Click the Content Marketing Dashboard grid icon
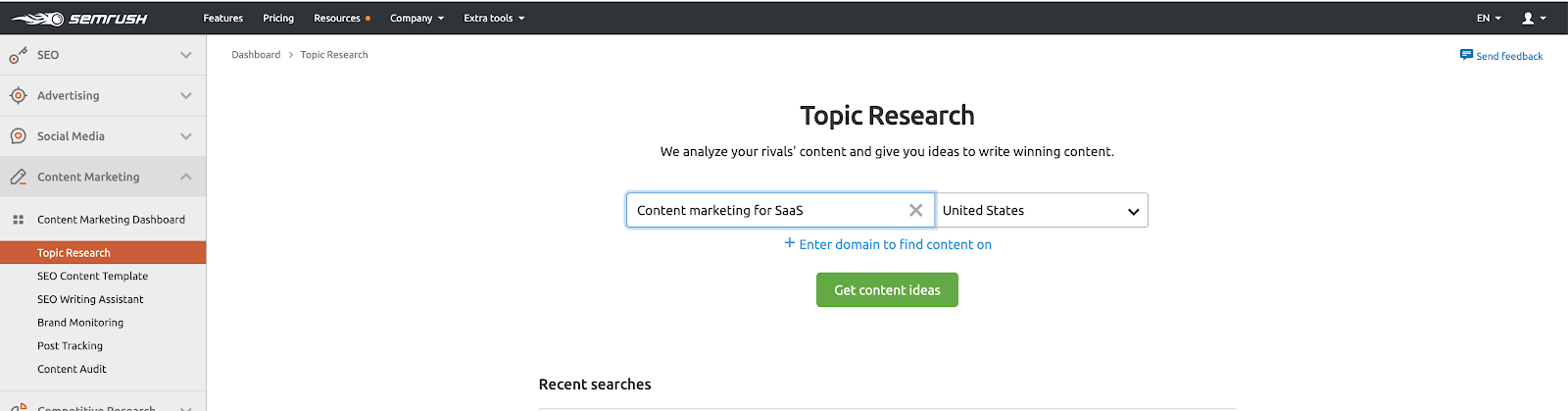This screenshot has height=411, width=1568. (18, 220)
